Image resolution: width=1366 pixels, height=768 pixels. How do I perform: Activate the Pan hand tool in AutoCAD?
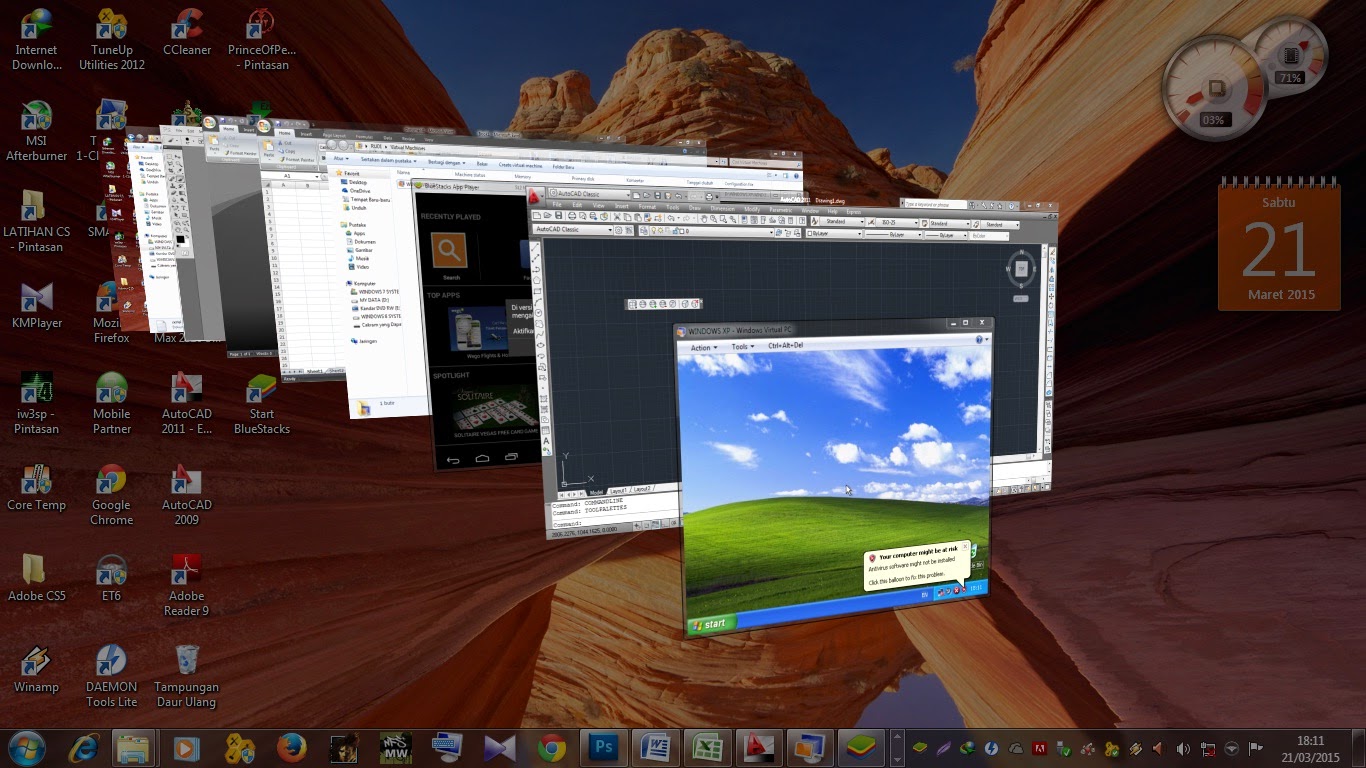[705, 218]
